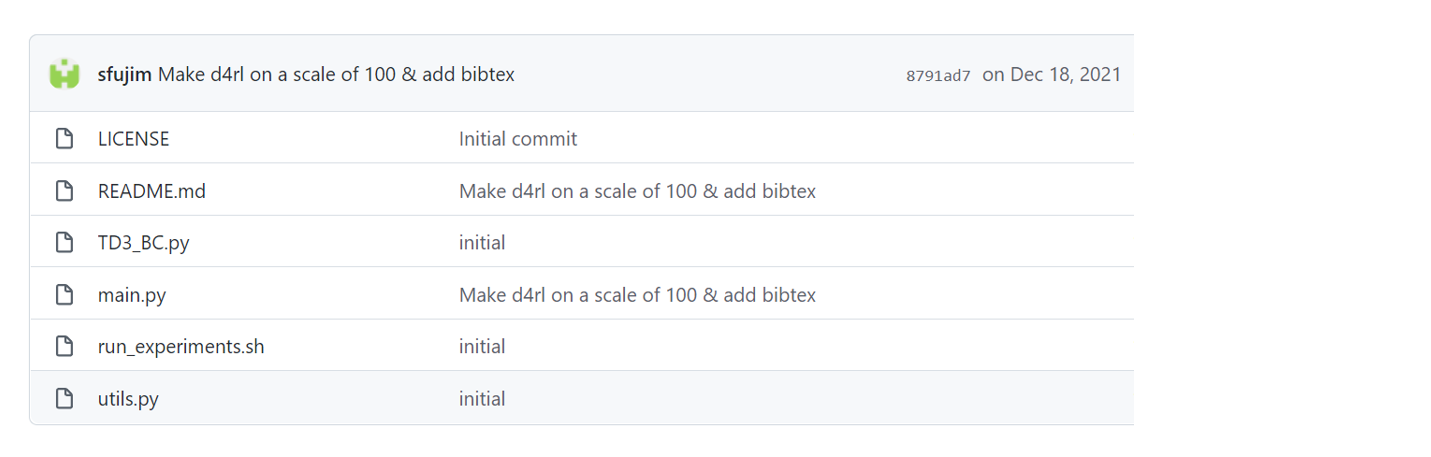Click the file icon beside main.py
The image size is (1431, 457).
(65, 295)
